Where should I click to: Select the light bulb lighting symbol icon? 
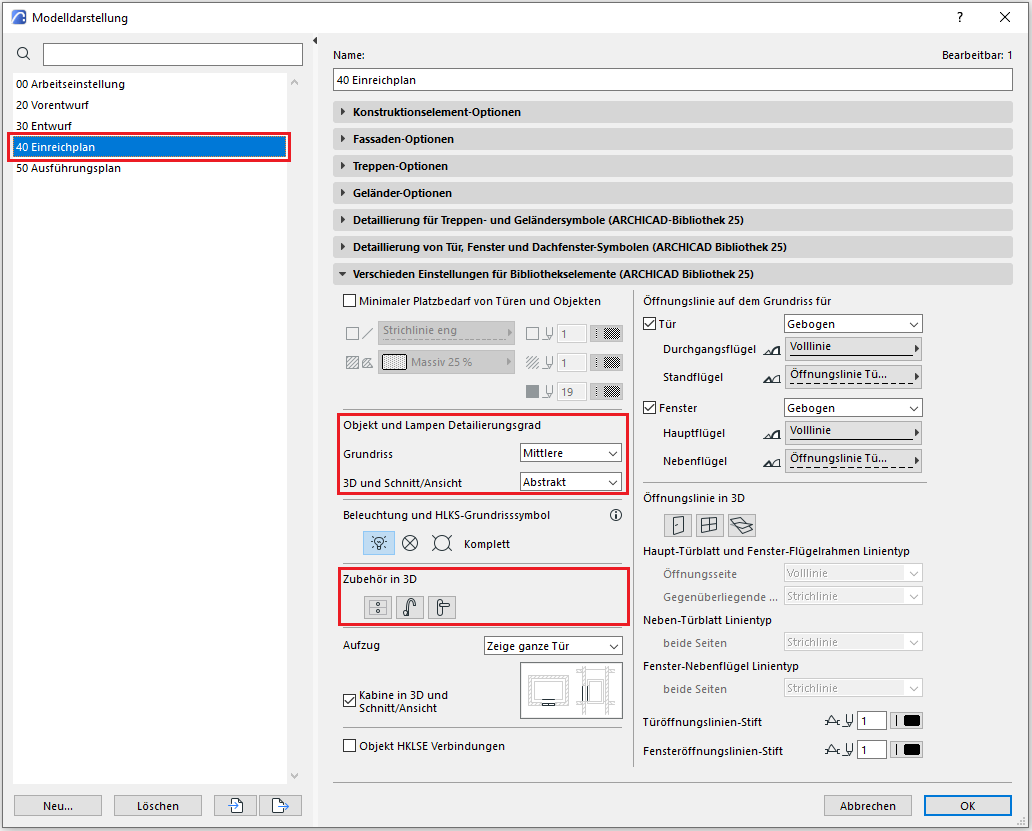378,543
